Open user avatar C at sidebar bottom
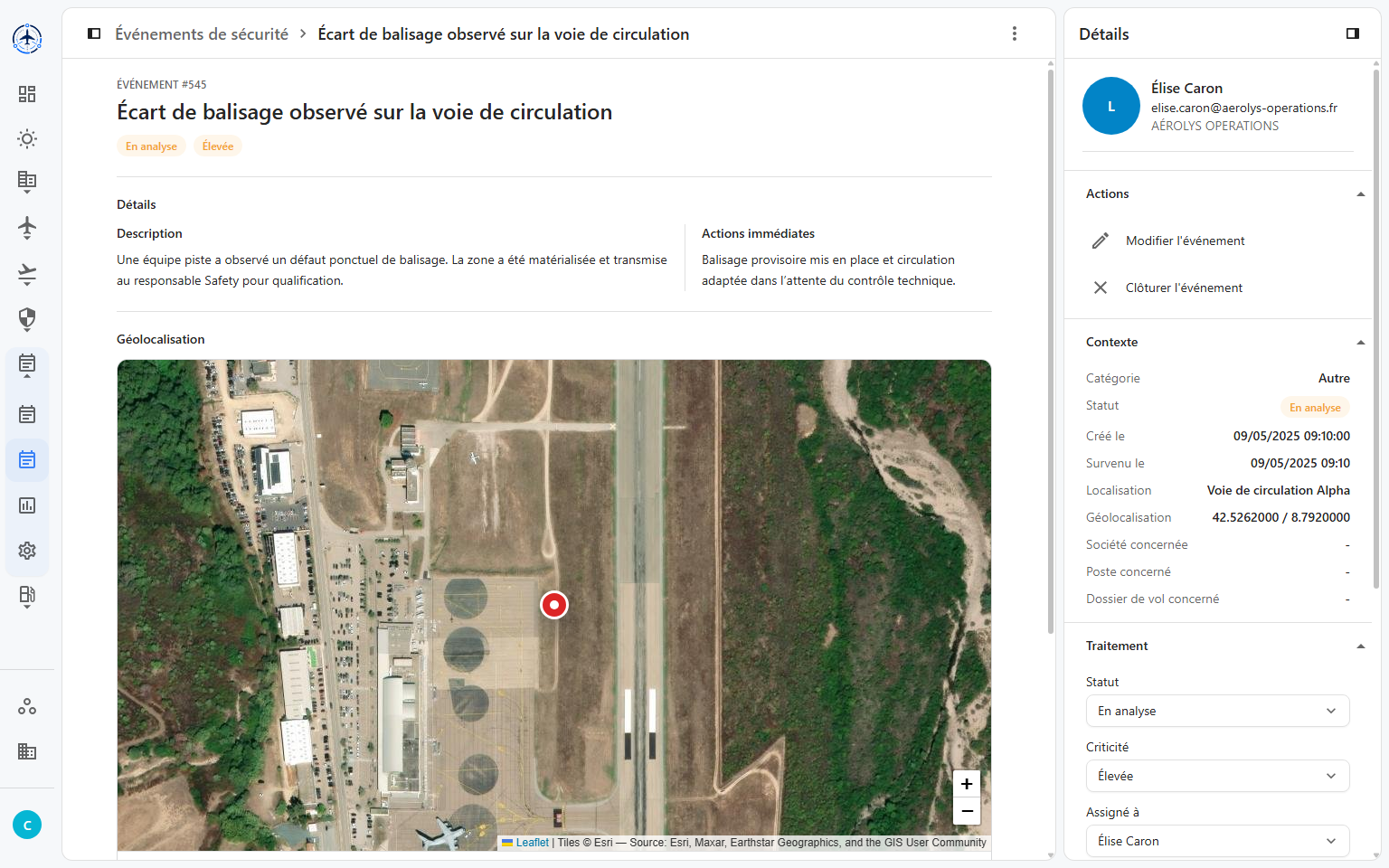This screenshot has width=1389, height=868. click(x=27, y=825)
